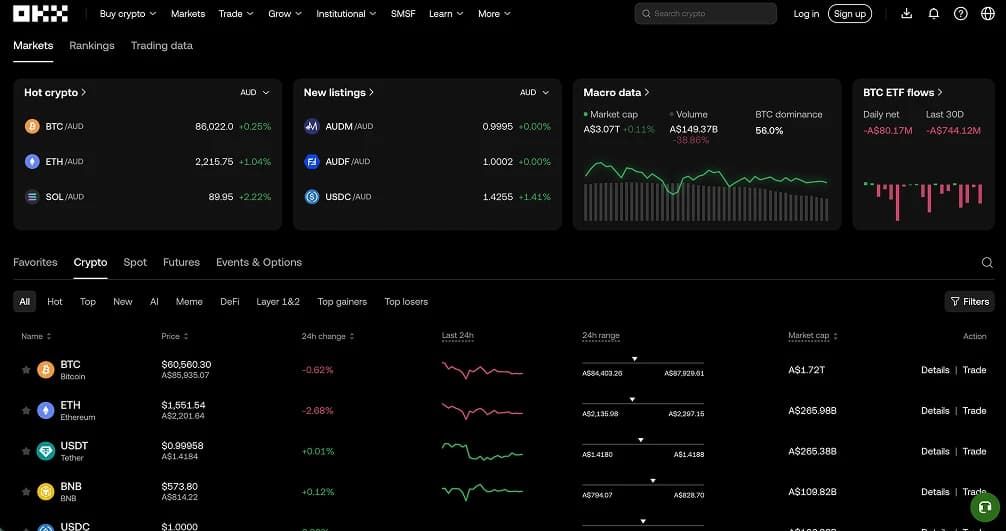Viewport: 1006px width, 531px height.
Task: Expand the Trade menu
Action: (x=236, y=13)
